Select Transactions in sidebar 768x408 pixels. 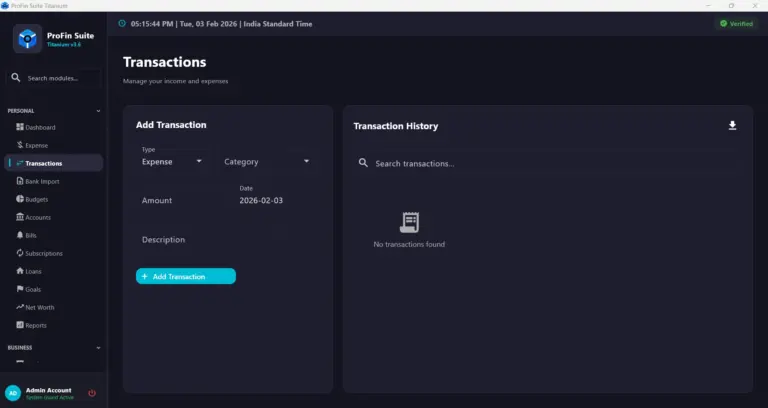click(53, 163)
